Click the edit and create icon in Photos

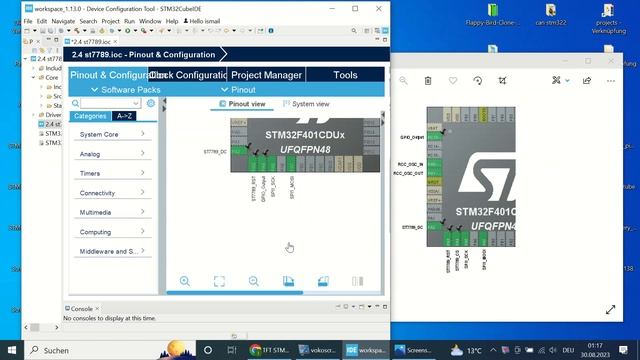pyautogui.click(x=556, y=80)
